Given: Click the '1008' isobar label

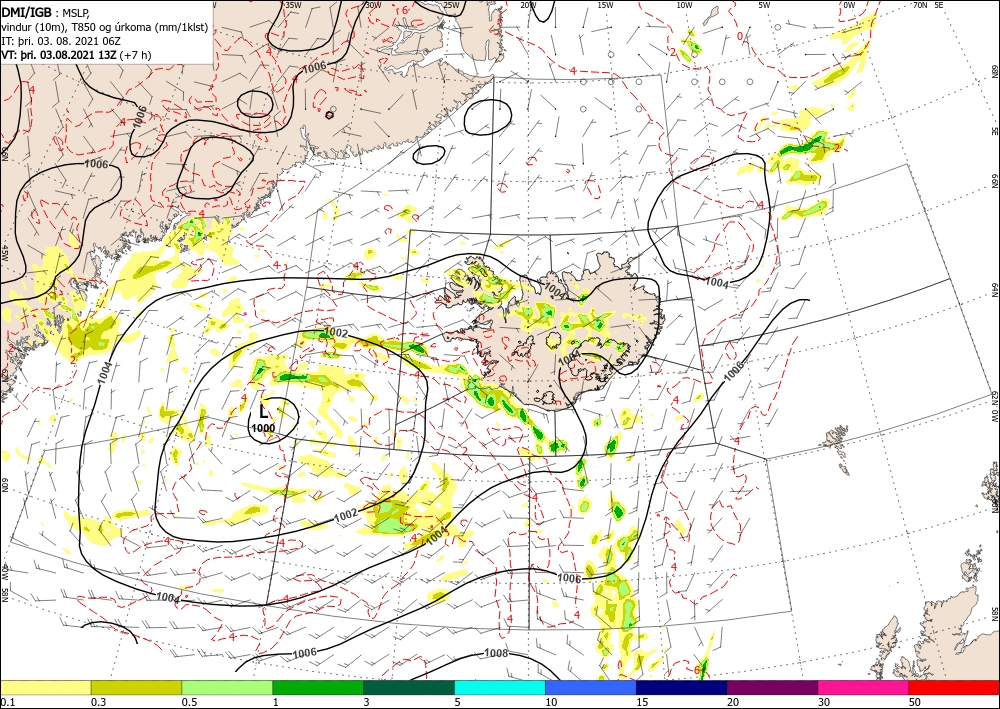Looking at the screenshot, I should tap(496, 654).
